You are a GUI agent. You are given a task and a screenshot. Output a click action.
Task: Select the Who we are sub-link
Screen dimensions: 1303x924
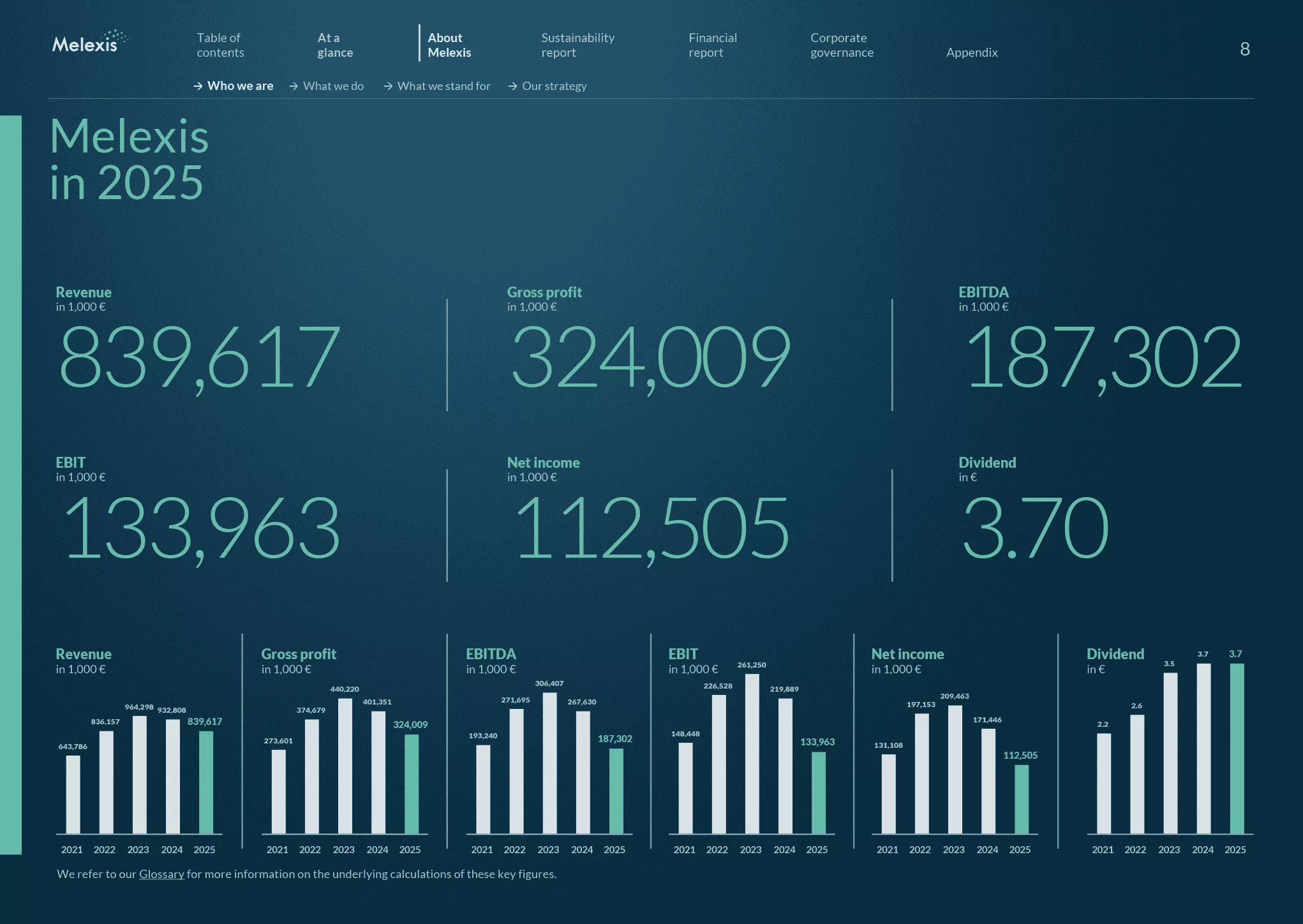click(240, 86)
